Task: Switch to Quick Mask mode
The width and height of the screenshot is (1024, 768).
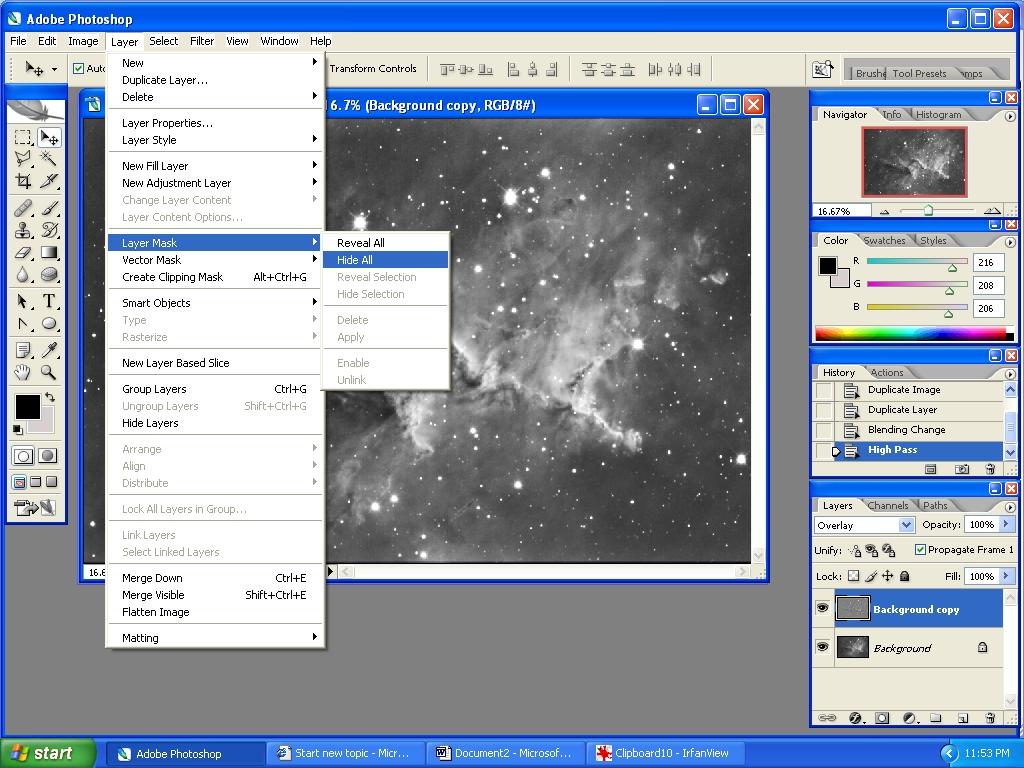Action: [x=48, y=456]
